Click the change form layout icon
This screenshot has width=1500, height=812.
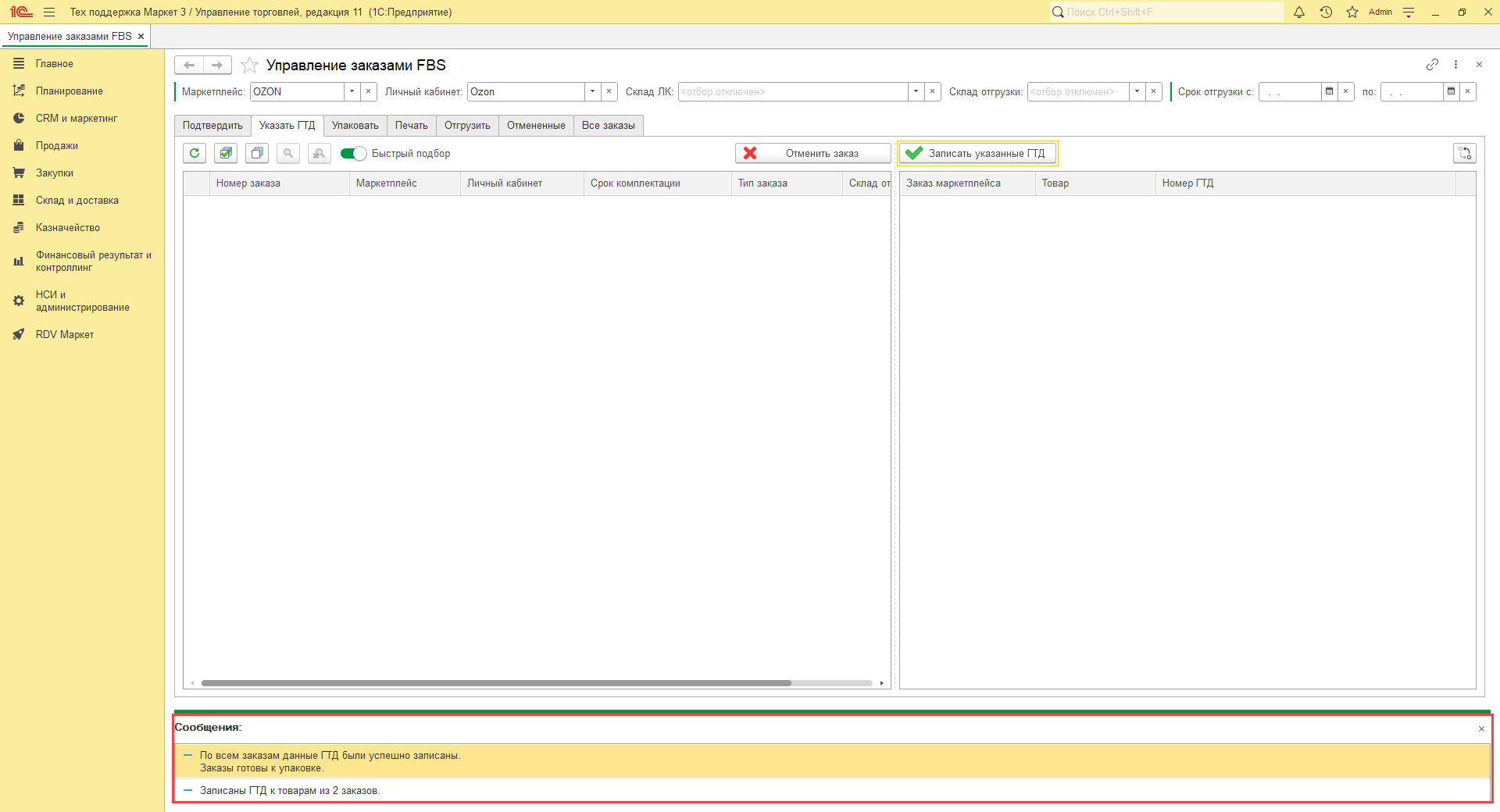pos(1465,153)
